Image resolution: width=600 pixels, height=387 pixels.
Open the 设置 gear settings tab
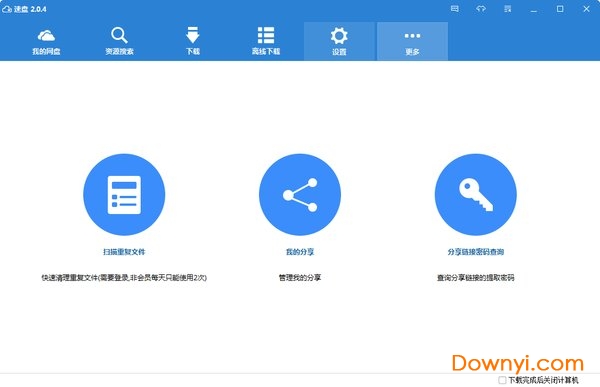[x=339, y=42]
